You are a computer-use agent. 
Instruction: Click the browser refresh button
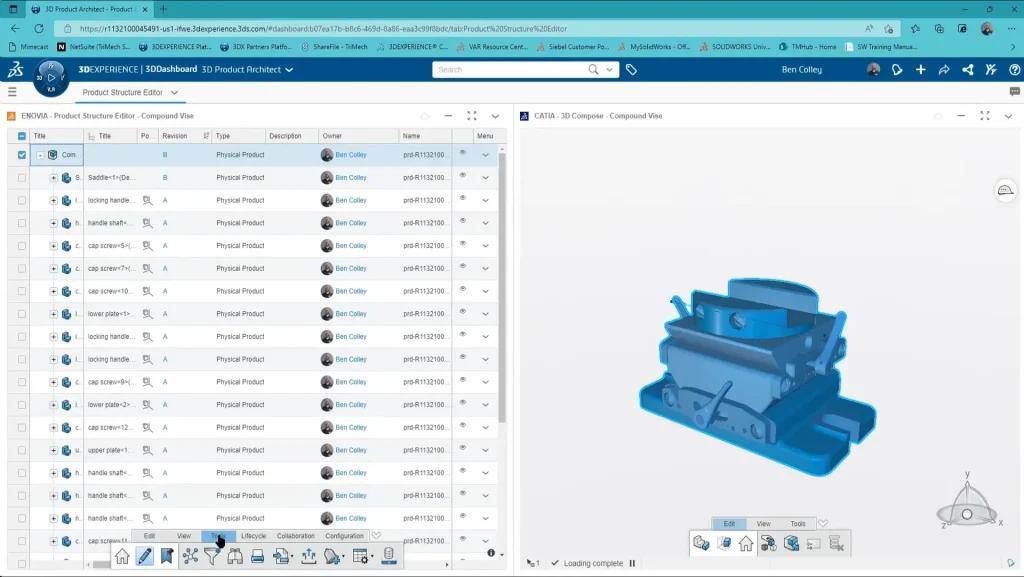39,29
